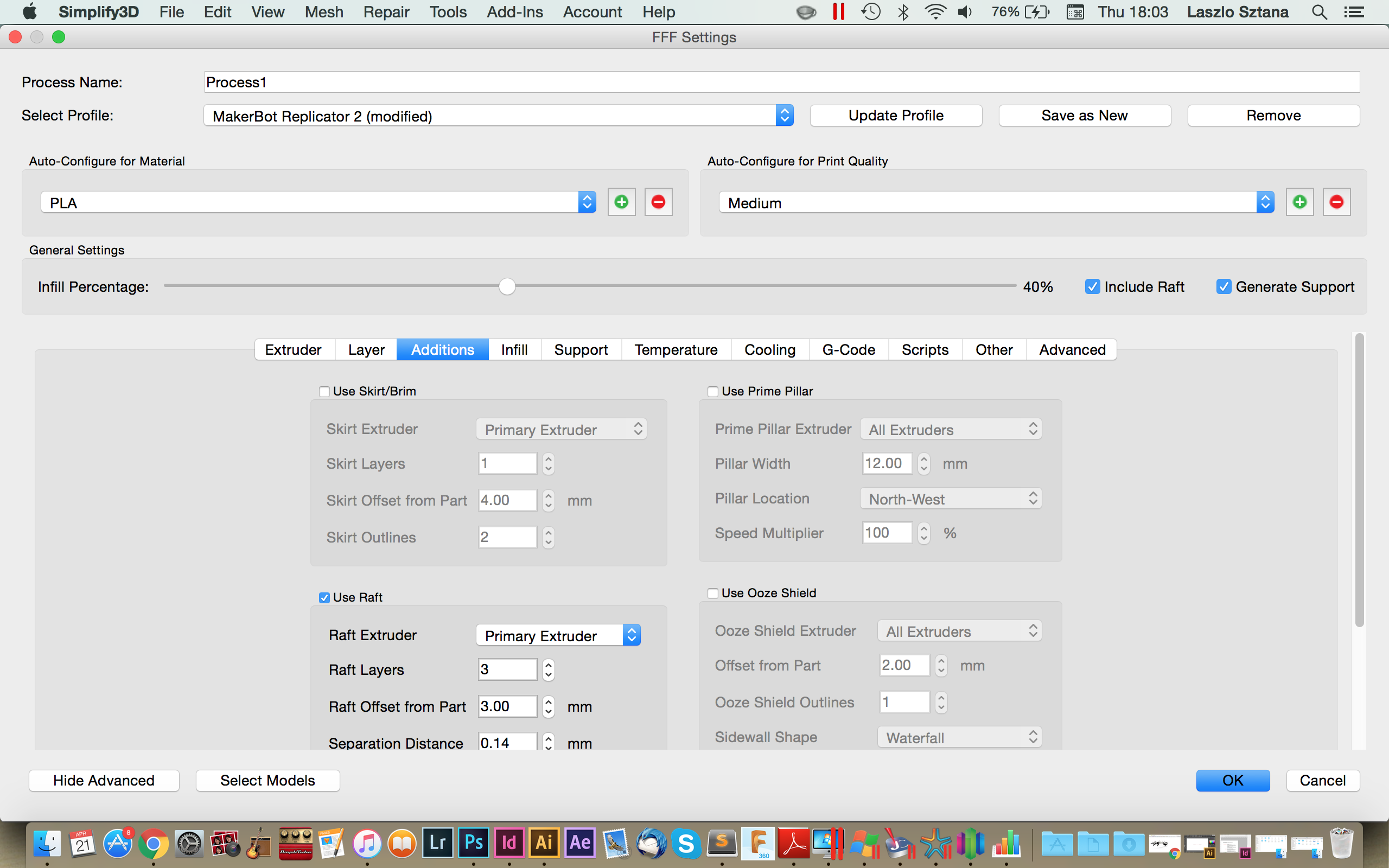Remove the Medium print quality preset
The width and height of the screenshot is (1389, 868).
pyautogui.click(x=1337, y=202)
